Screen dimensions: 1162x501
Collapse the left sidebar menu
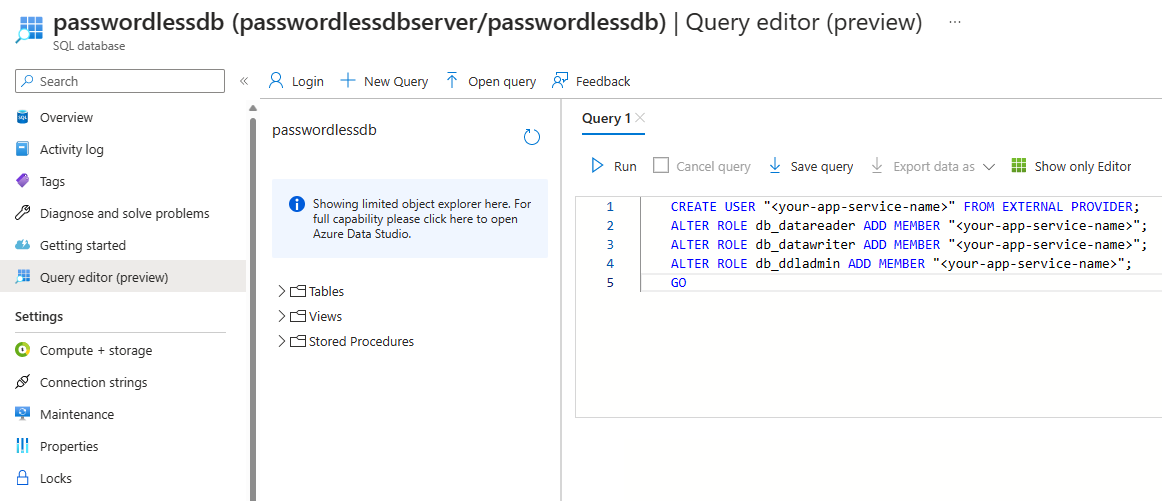tap(243, 81)
